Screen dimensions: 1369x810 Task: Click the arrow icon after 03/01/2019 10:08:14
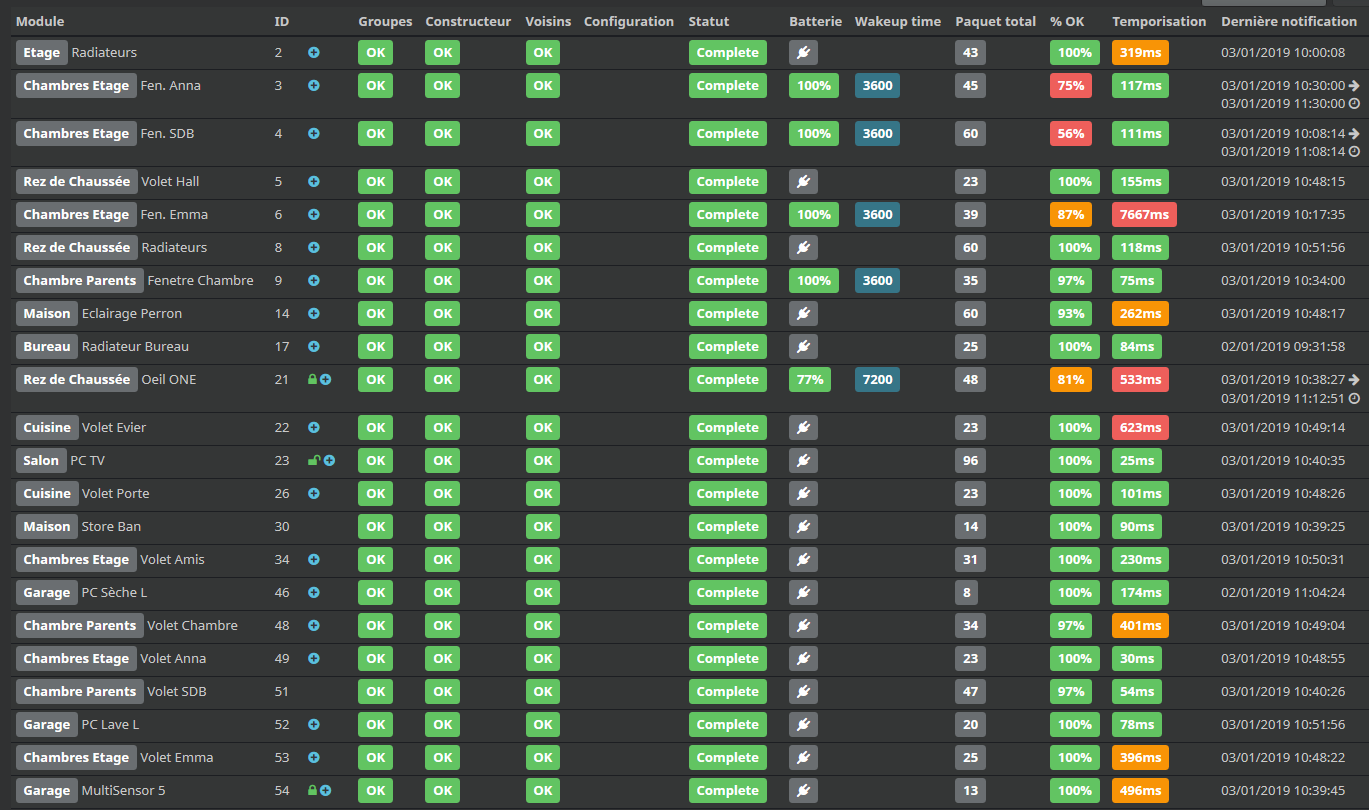pyautogui.click(x=1354, y=134)
